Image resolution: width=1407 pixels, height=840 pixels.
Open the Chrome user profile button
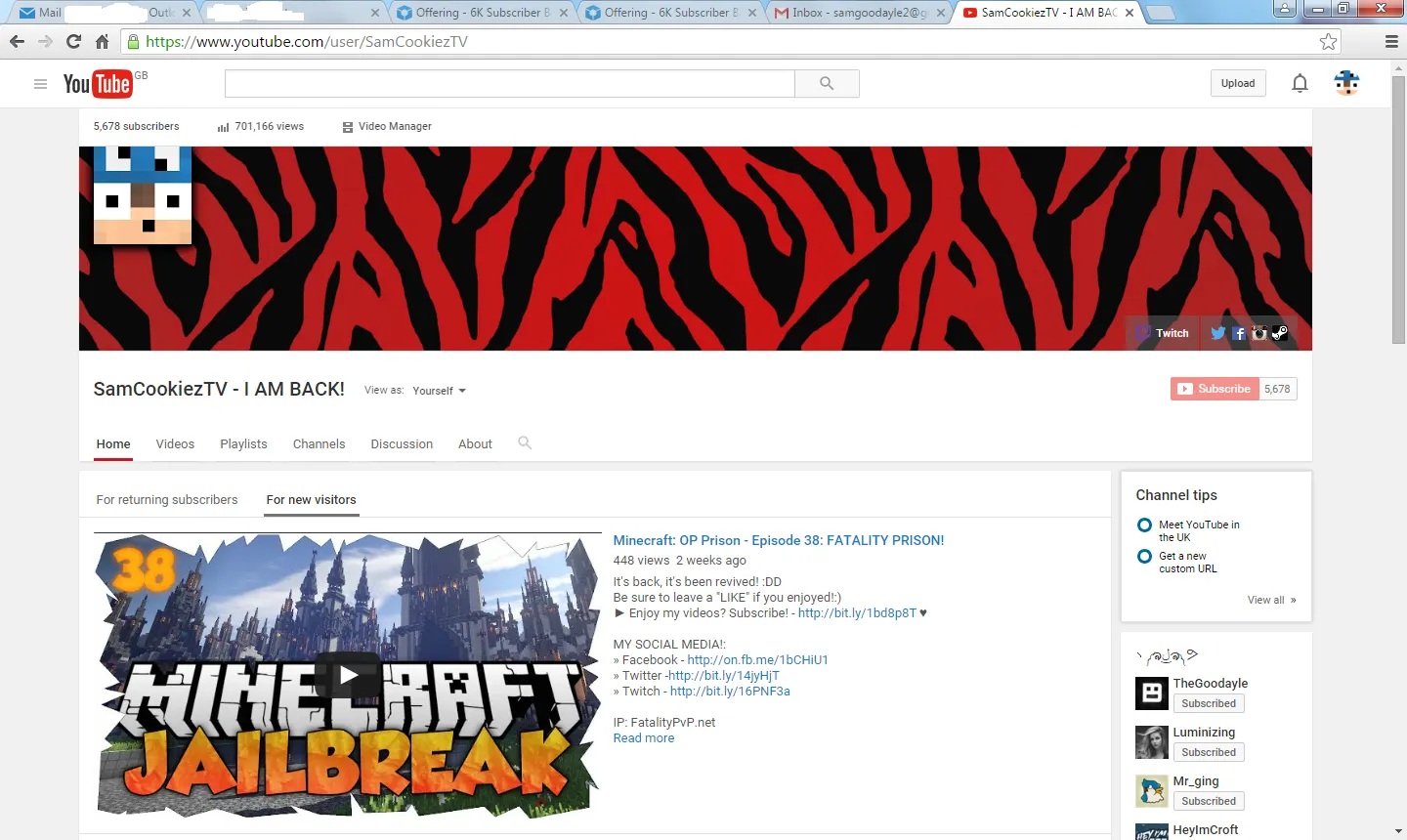click(x=1285, y=9)
